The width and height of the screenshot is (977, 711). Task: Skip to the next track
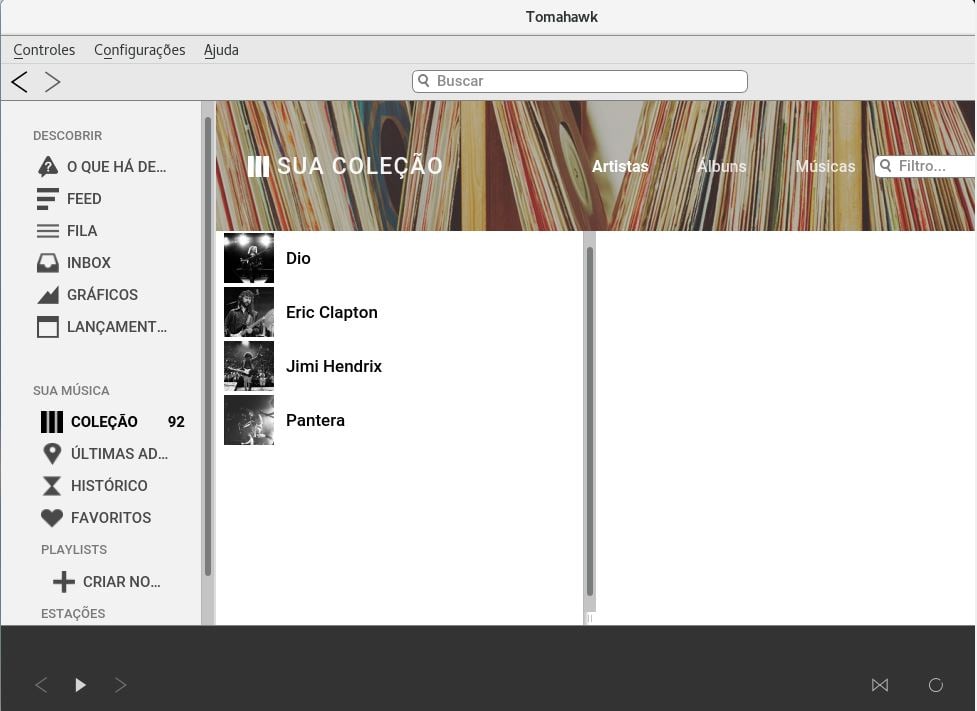point(120,685)
